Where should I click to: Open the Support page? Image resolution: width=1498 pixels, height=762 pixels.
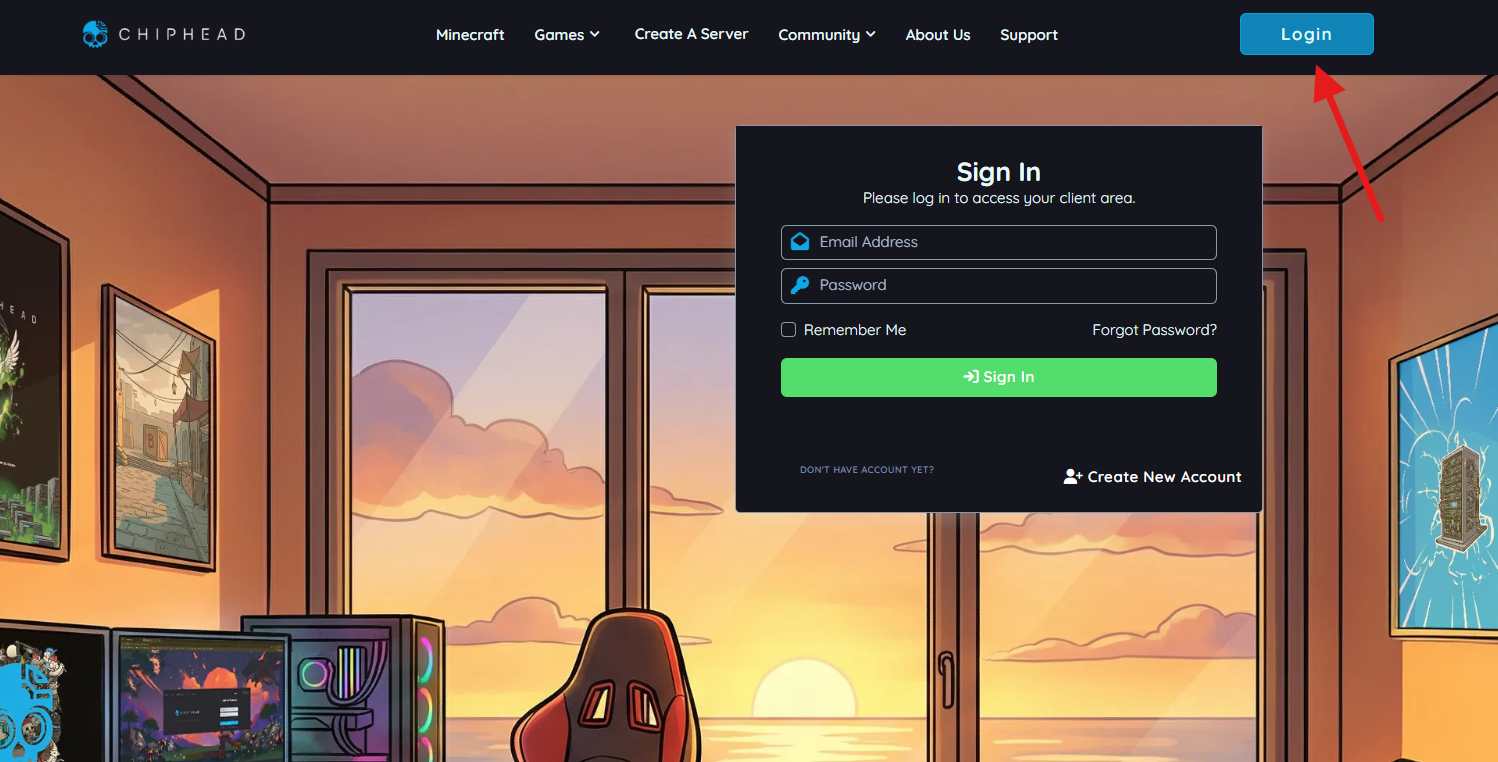pos(1029,35)
